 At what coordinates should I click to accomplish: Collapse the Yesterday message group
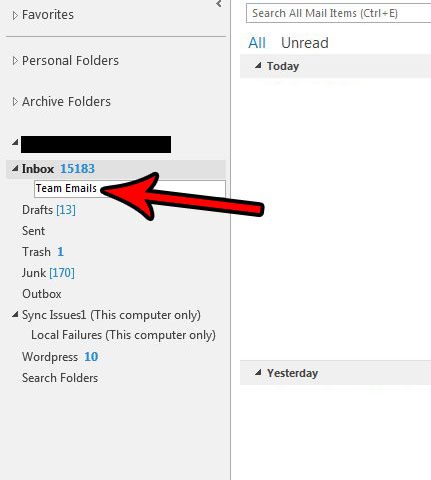258,372
